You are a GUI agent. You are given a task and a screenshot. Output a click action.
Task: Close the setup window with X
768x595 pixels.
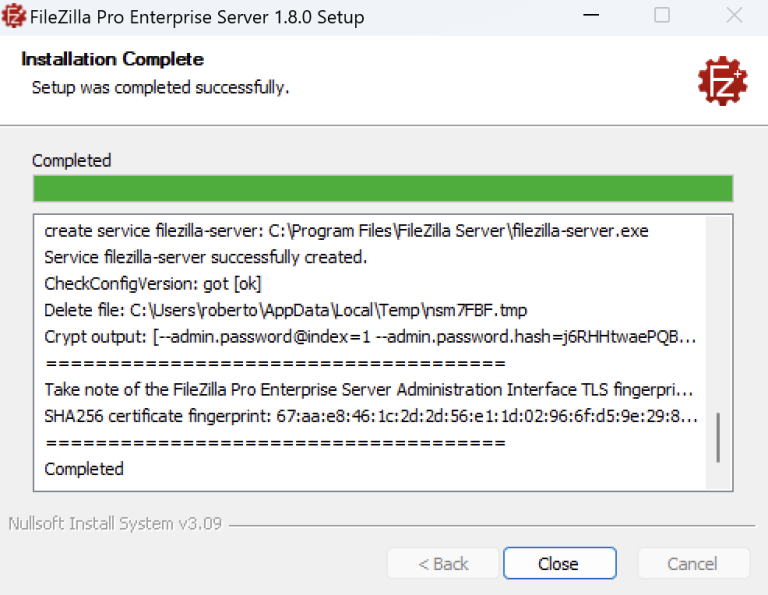(x=734, y=15)
